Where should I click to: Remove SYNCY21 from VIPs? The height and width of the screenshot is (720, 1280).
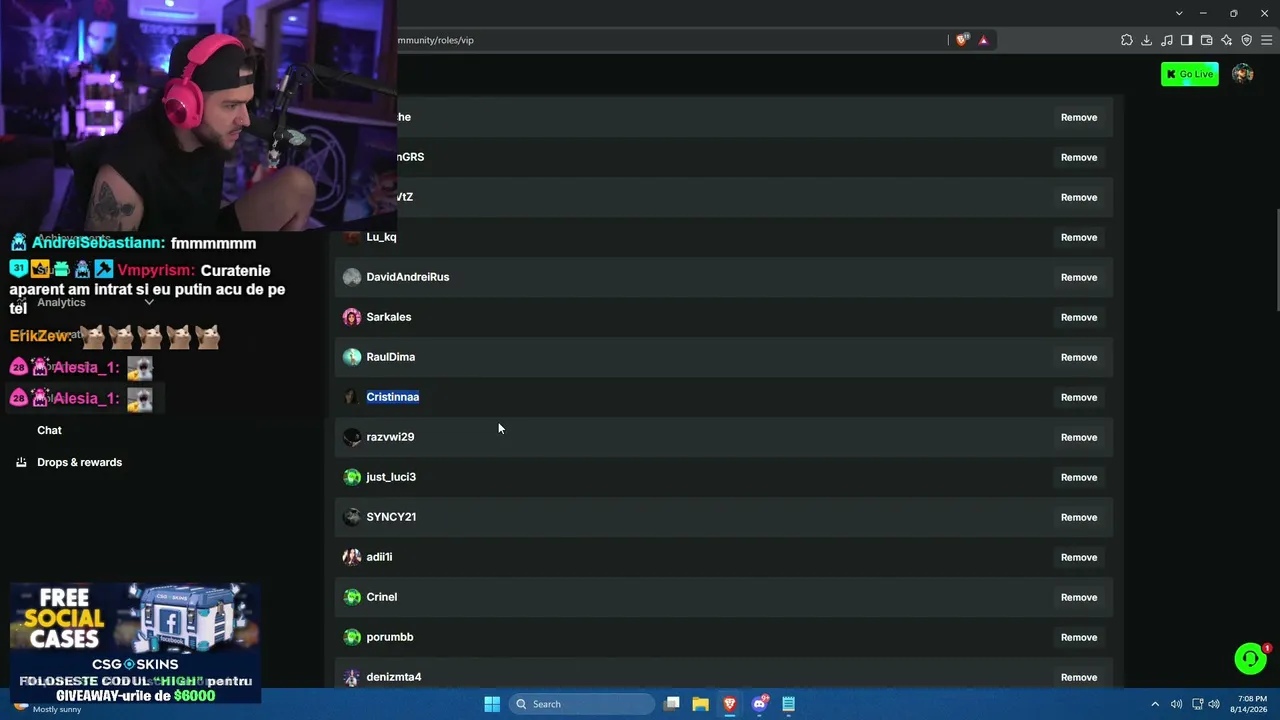(1079, 517)
